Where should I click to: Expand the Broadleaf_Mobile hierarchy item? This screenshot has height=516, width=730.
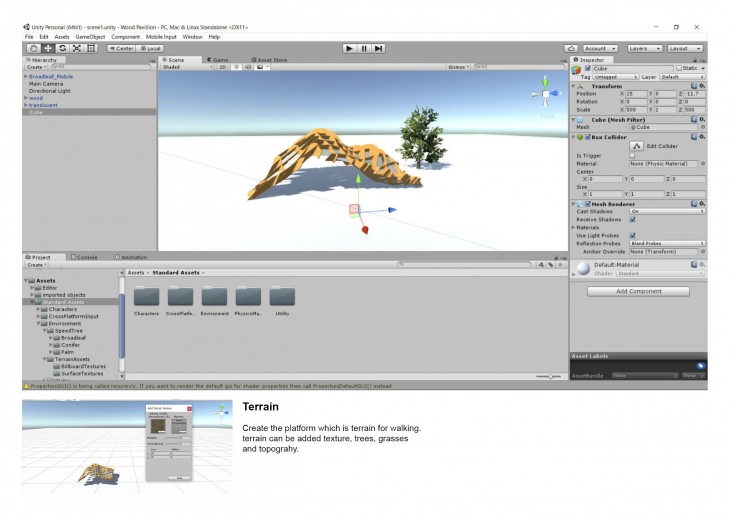point(26,76)
